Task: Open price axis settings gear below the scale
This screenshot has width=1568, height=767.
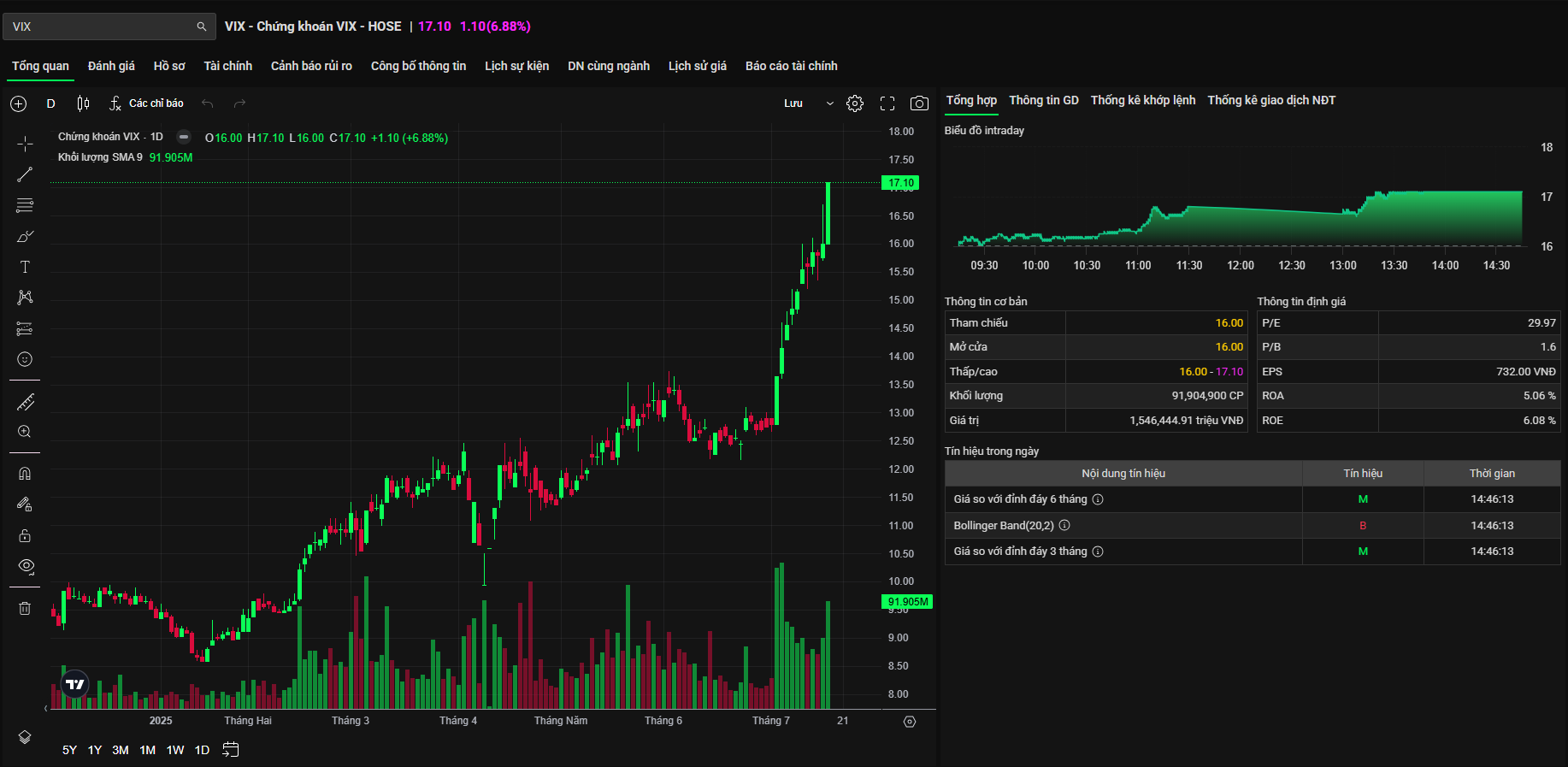Action: click(x=910, y=722)
